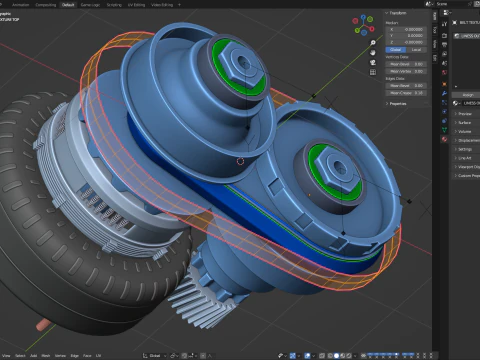Open the Physics properties tab icon

point(445,112)
